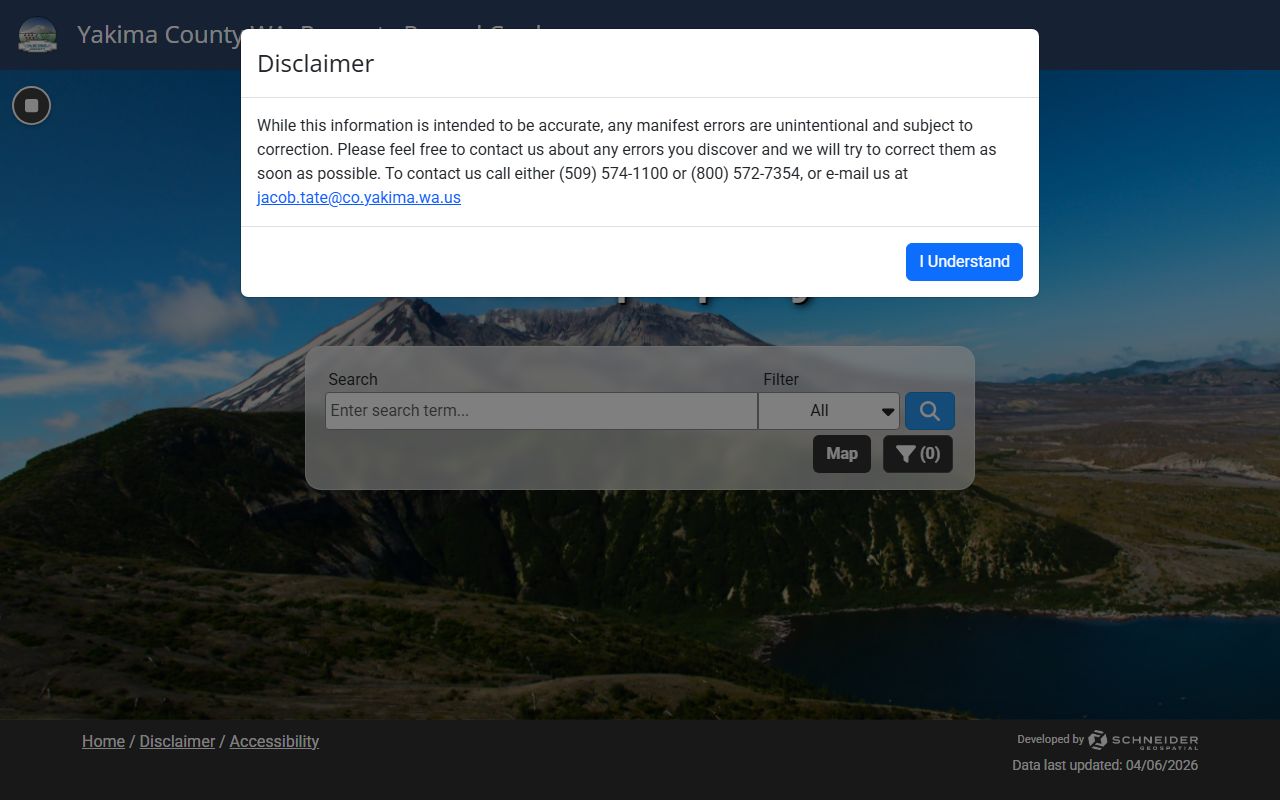Click the Data last updated date text
Viewport: 1280px width, 800px height.
tap(1104, 765)
